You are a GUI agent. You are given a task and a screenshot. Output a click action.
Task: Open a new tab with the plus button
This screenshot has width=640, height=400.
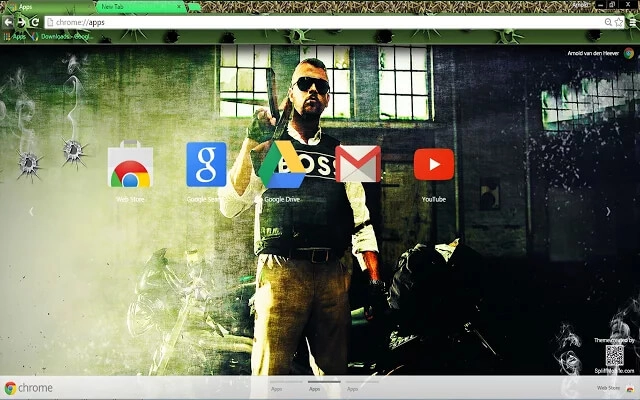[194, 7]
